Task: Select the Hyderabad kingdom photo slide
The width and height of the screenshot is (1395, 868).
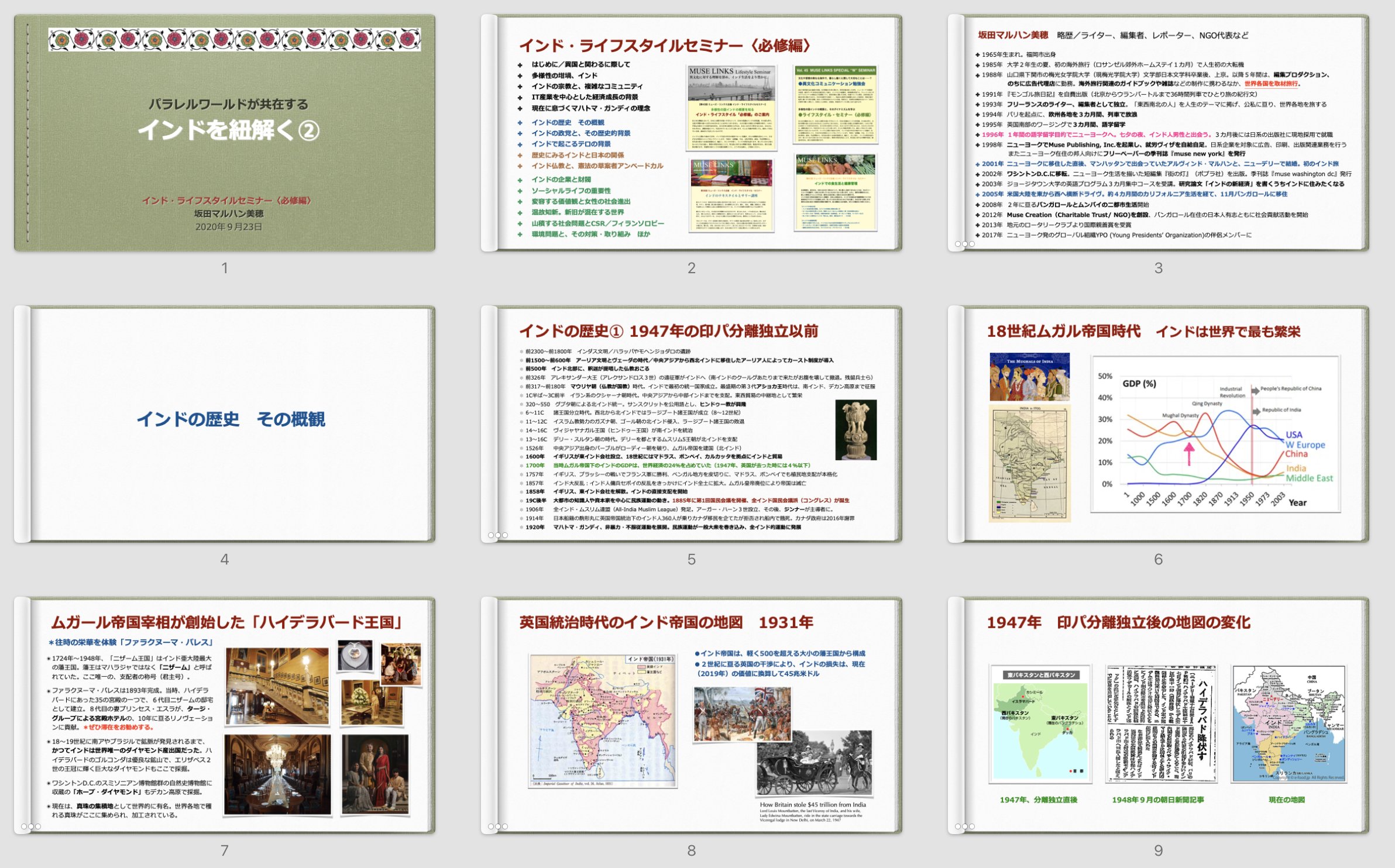Action: coord(225,716)
